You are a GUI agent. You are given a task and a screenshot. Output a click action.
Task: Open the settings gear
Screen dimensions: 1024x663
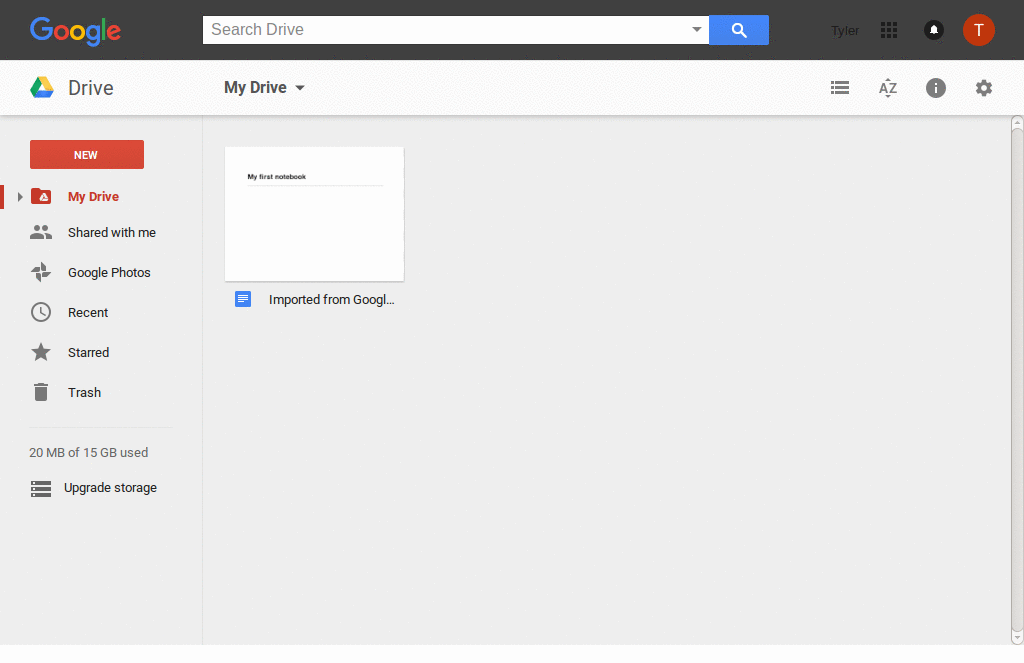point(984,88)
